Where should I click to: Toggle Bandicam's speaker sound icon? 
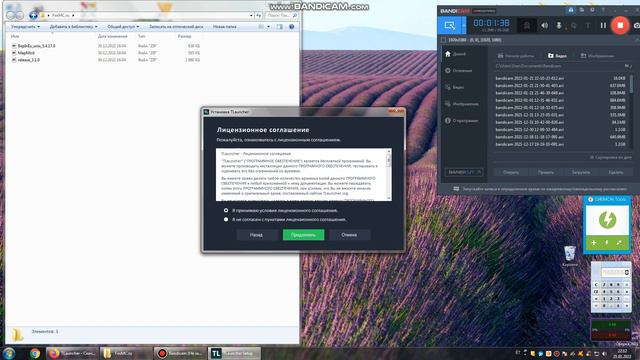click(544, 25)
